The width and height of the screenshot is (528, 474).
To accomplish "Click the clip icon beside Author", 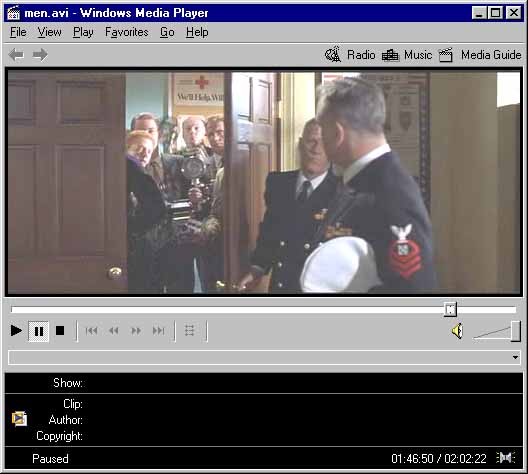I will click(x=19, y=419).
